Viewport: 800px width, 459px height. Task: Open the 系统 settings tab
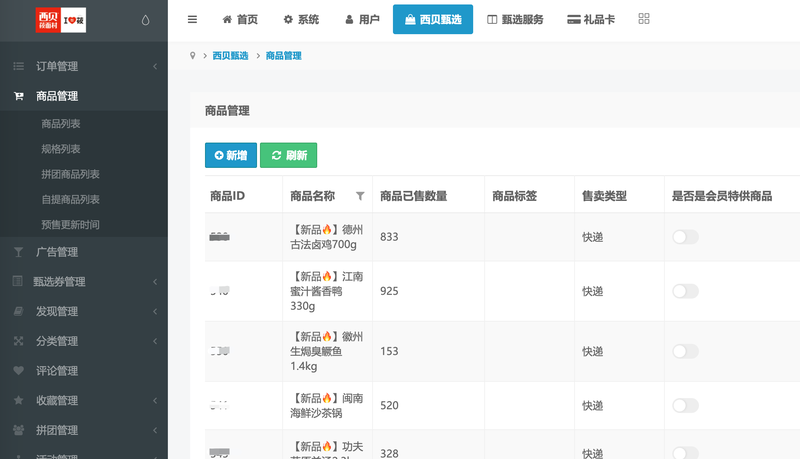[301, 19]
